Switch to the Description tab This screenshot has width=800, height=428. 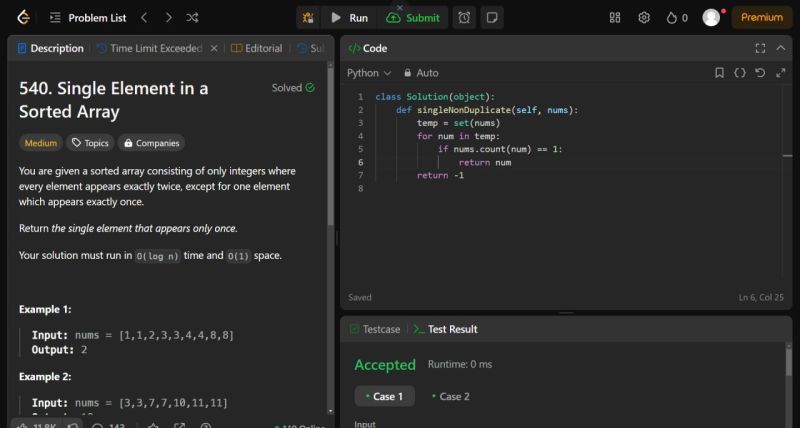coord(51,48)
